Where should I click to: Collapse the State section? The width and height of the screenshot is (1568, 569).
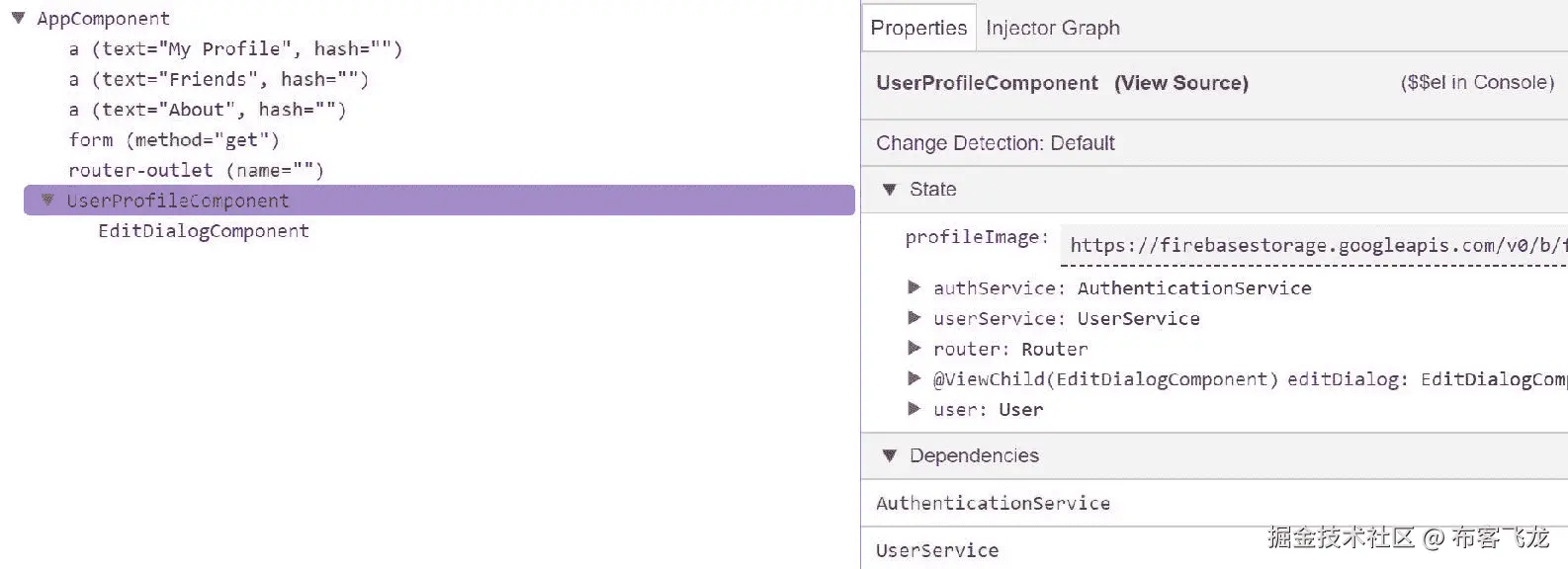889,190
